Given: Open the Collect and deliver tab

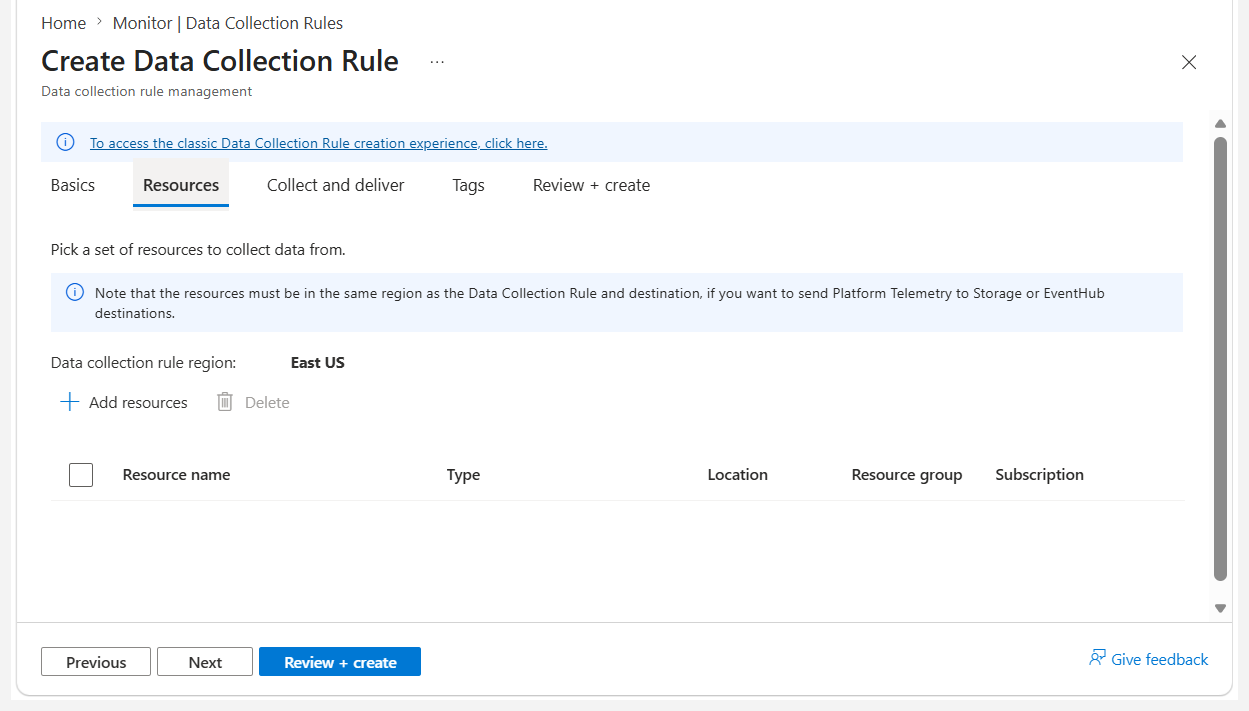Looking at the screenshot, I should 336,185.
